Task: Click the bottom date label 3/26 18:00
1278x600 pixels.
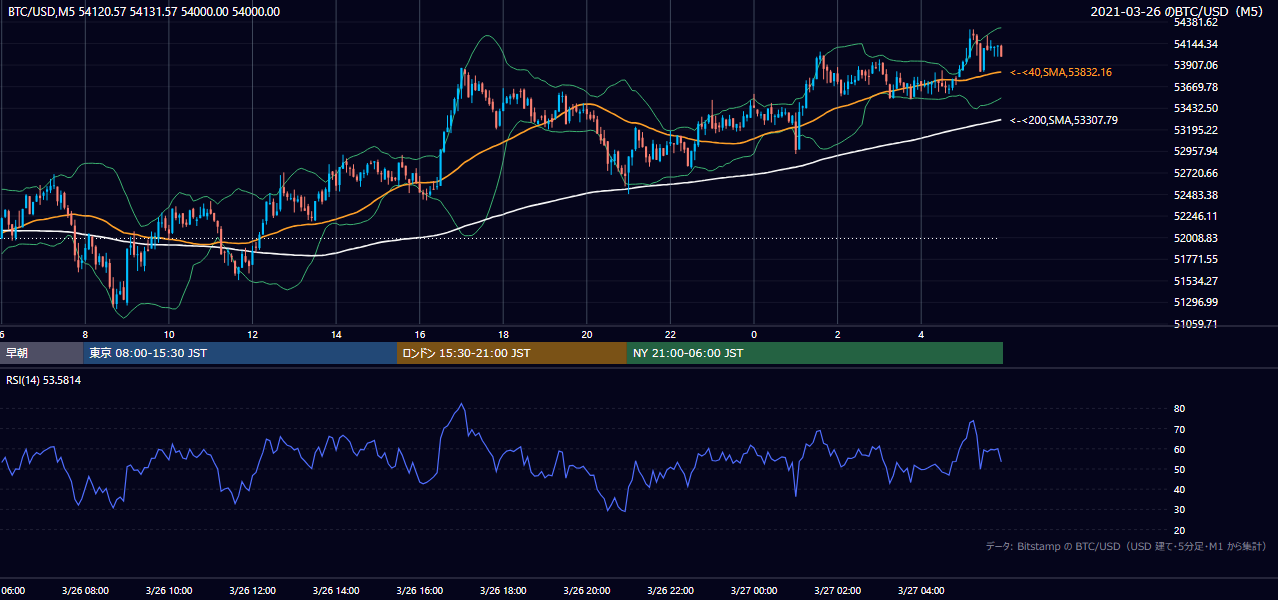Action: click(503, 590)
